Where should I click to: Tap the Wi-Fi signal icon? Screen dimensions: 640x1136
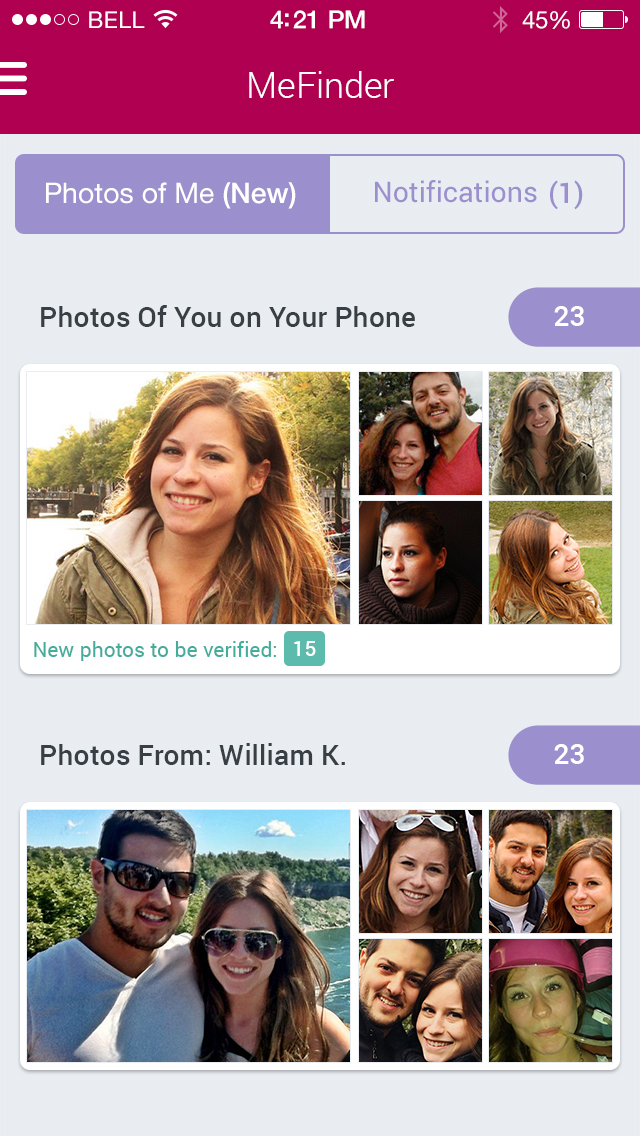tap(166, 20)
